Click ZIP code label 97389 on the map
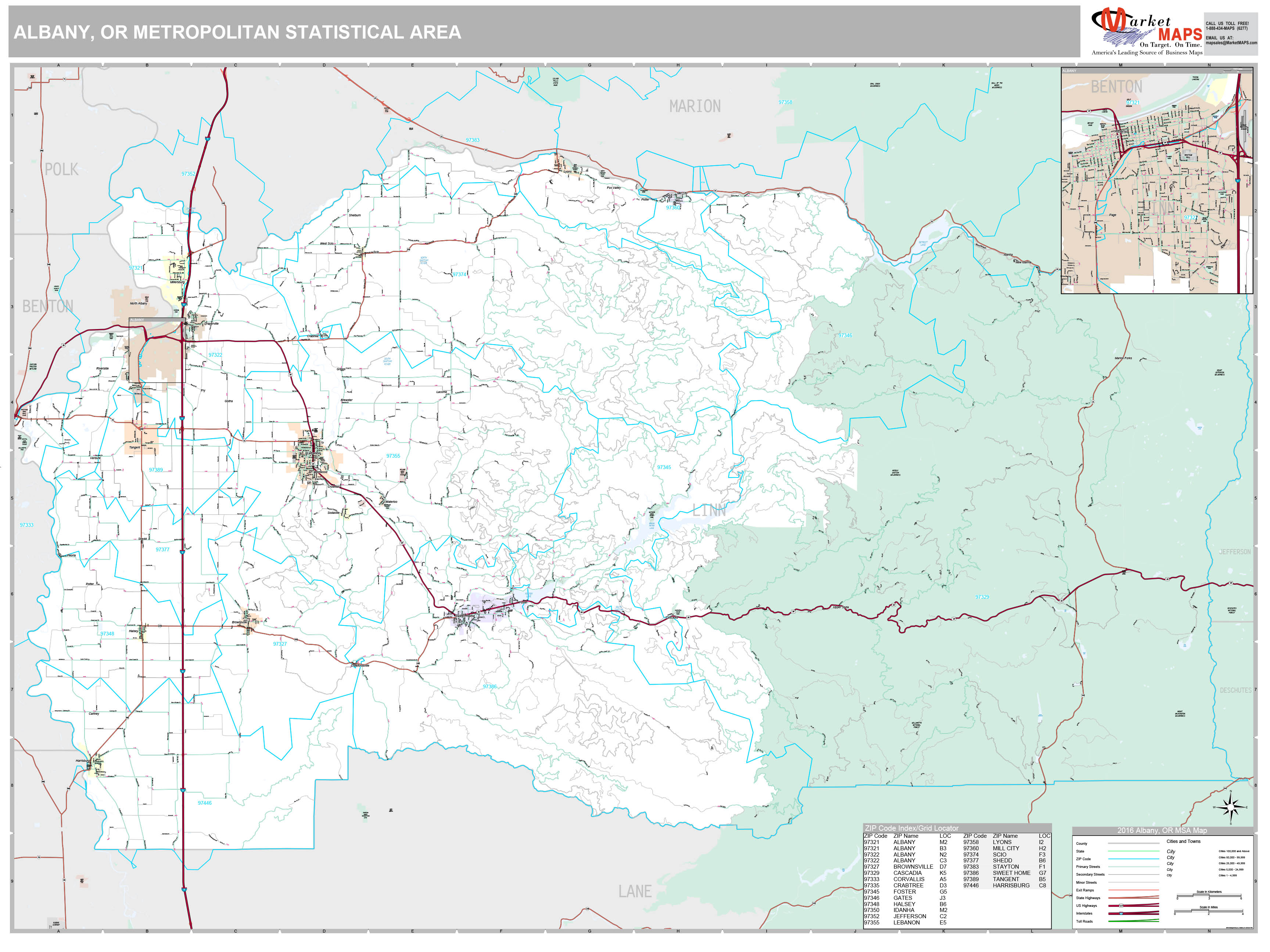The width and height of the screenshot is (1270, 952). pyautogui.click(x=155, y=469)
